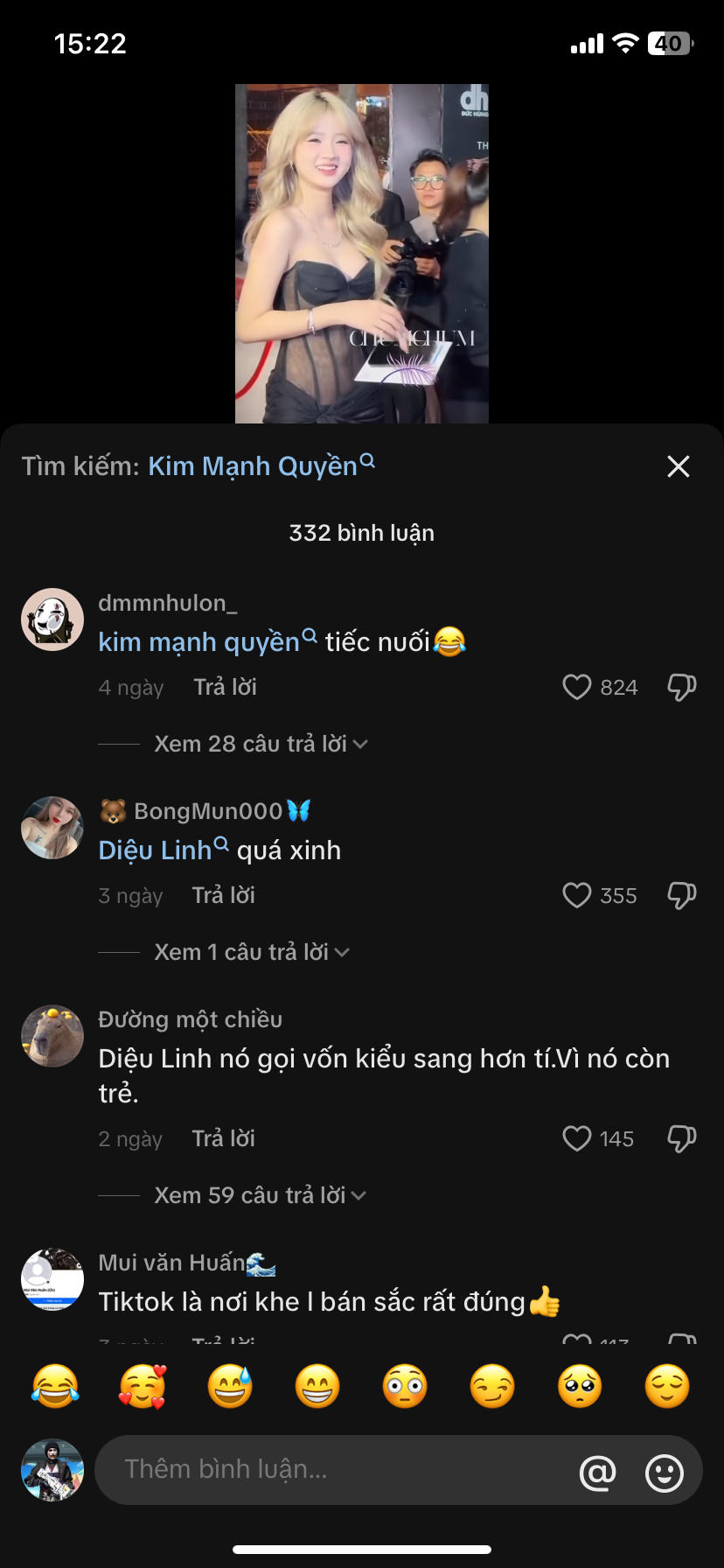Like dmmnhulon_'s comment with heart icon
This screenshot has width=724, height=1568.
tap(577, 687)
